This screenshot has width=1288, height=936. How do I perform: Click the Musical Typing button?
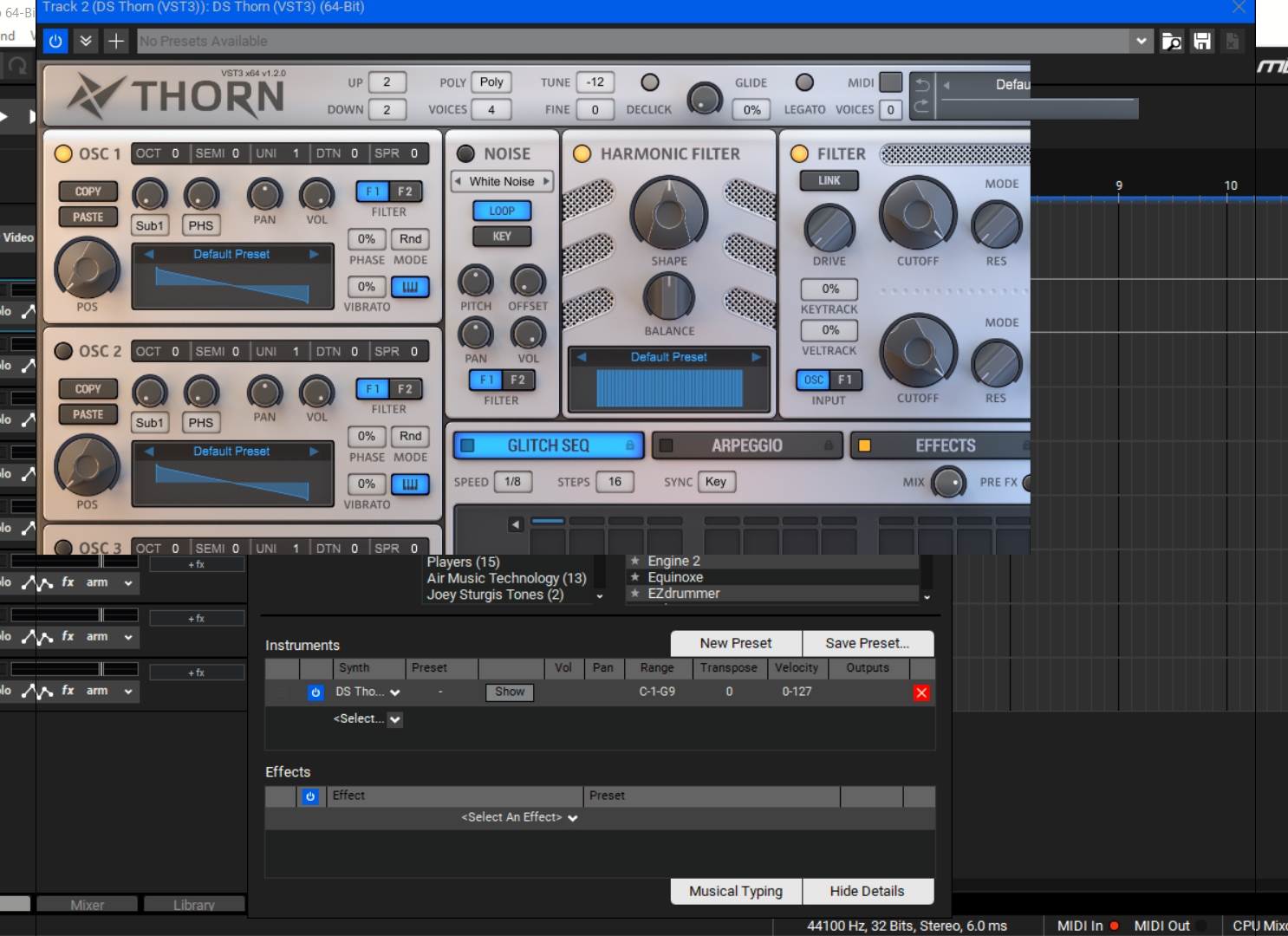736,891
